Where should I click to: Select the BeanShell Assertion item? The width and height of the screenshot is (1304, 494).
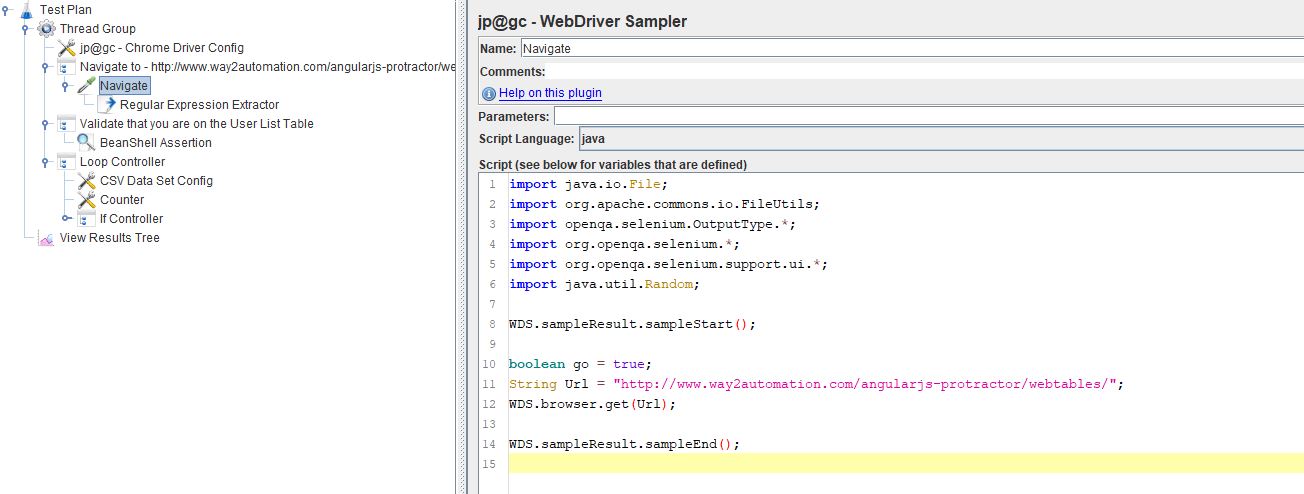[156, 143]
